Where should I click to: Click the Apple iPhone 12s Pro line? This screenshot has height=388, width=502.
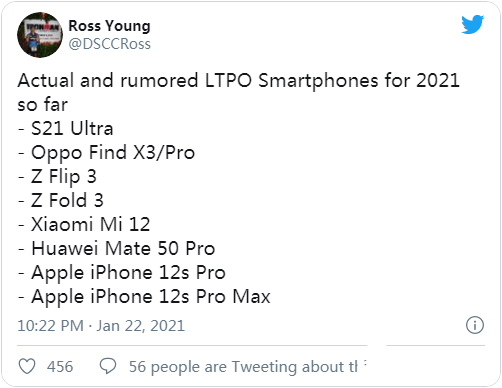tap(122, 273)
